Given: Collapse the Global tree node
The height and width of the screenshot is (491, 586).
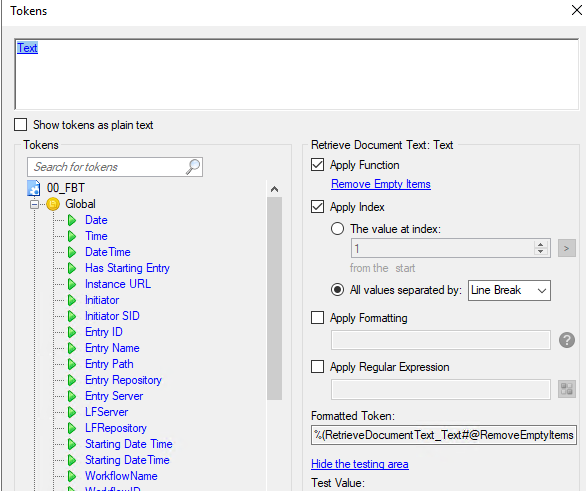Looking at the screenshot, I should click(34, 204).
